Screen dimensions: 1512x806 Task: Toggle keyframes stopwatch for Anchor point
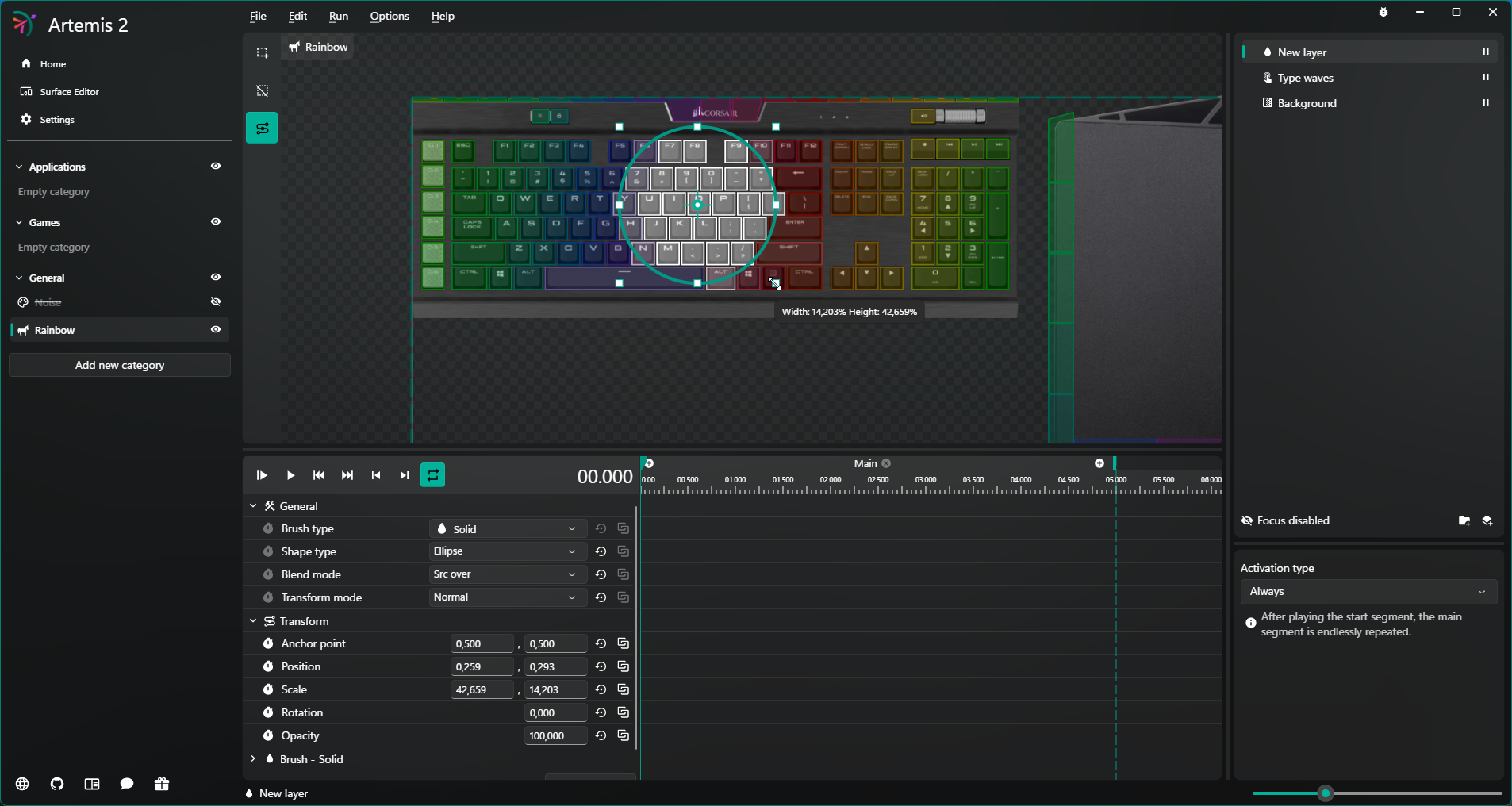coord(268,643)
